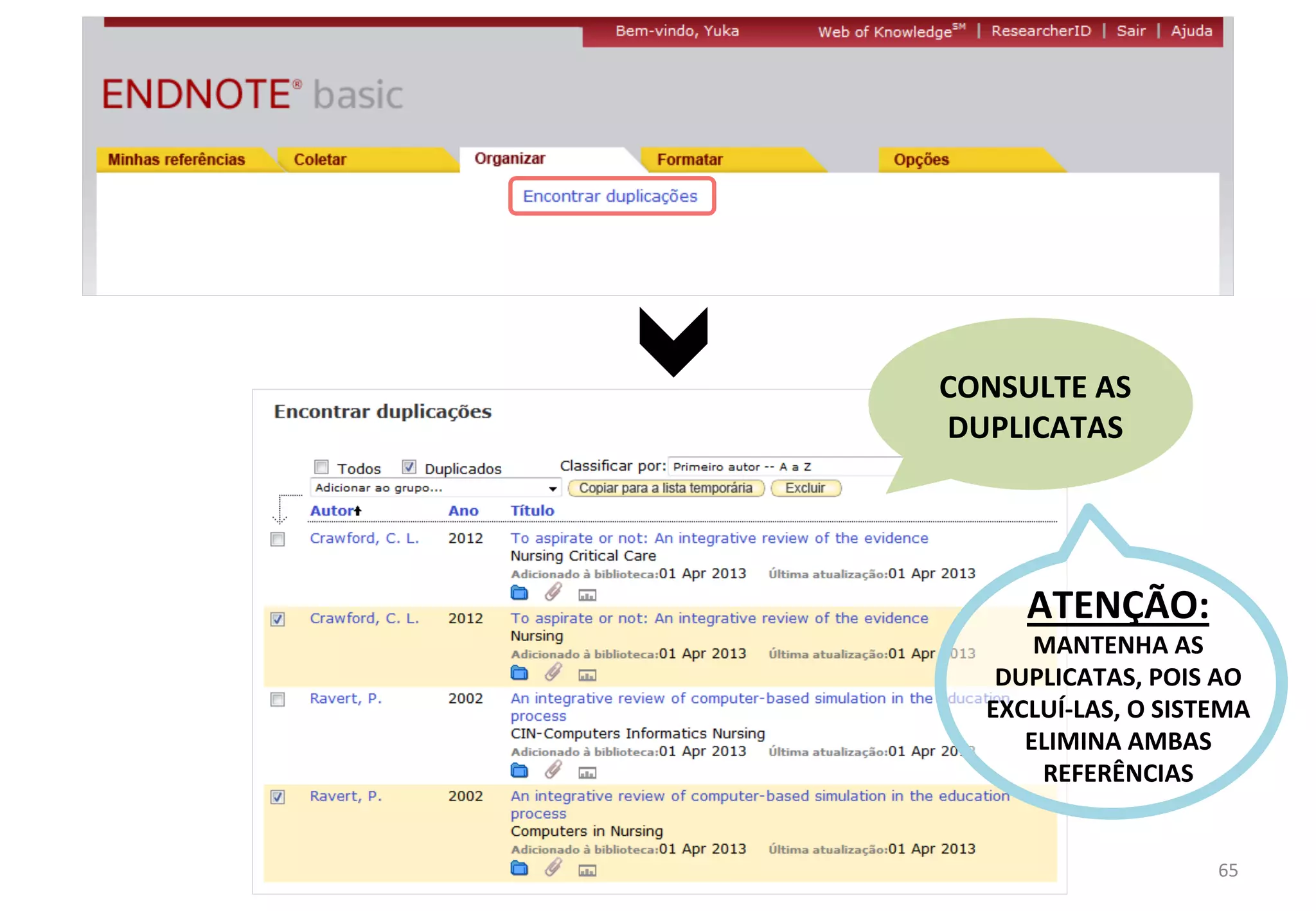Image resolution: width=1316 pixels, height=911 pixels.
Task: Open folder icon for Ravert CIN-Computers Informatics entry
Action: coord(519,771)
